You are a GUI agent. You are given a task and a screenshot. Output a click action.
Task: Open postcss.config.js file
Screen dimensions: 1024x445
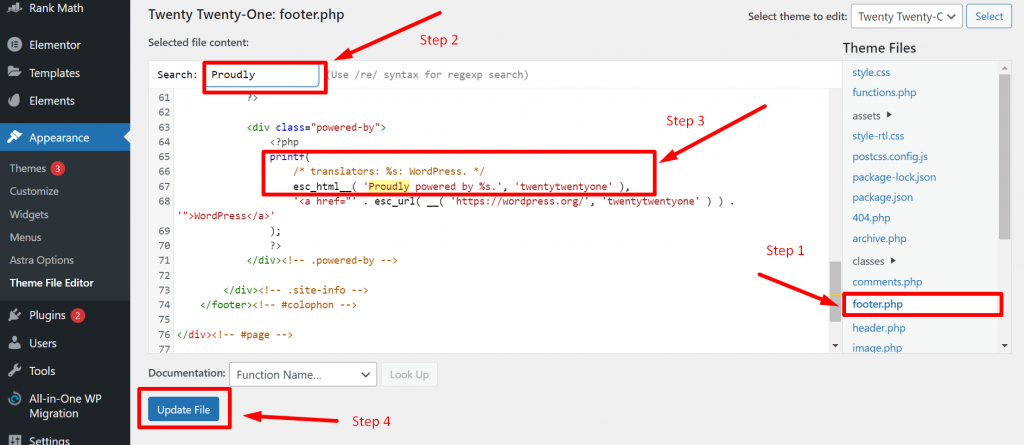890,157
